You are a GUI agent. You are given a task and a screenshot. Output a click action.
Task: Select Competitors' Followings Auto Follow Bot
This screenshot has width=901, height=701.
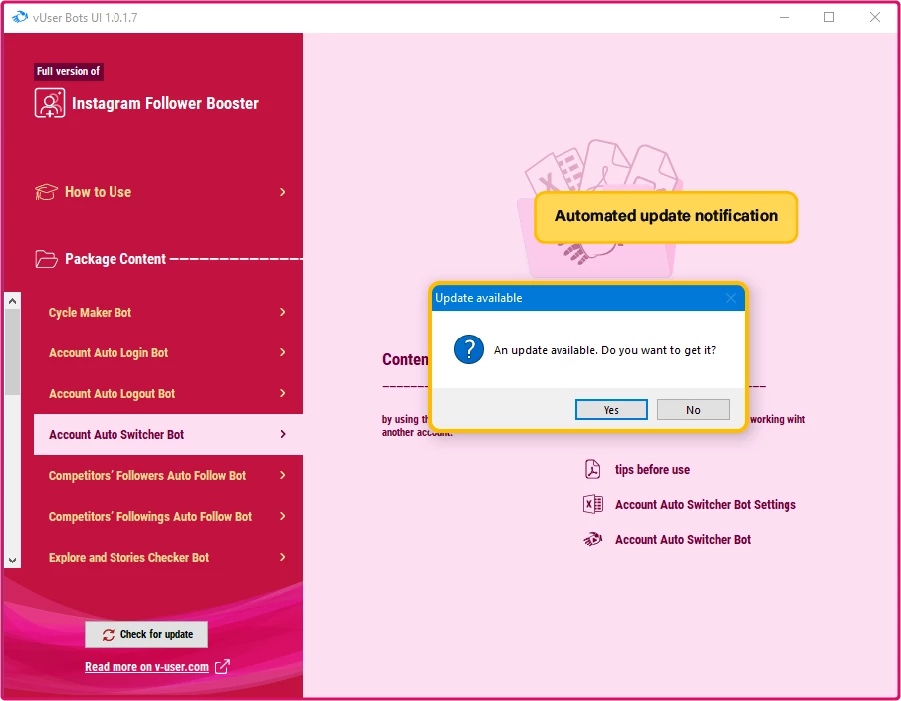[168, 516]
